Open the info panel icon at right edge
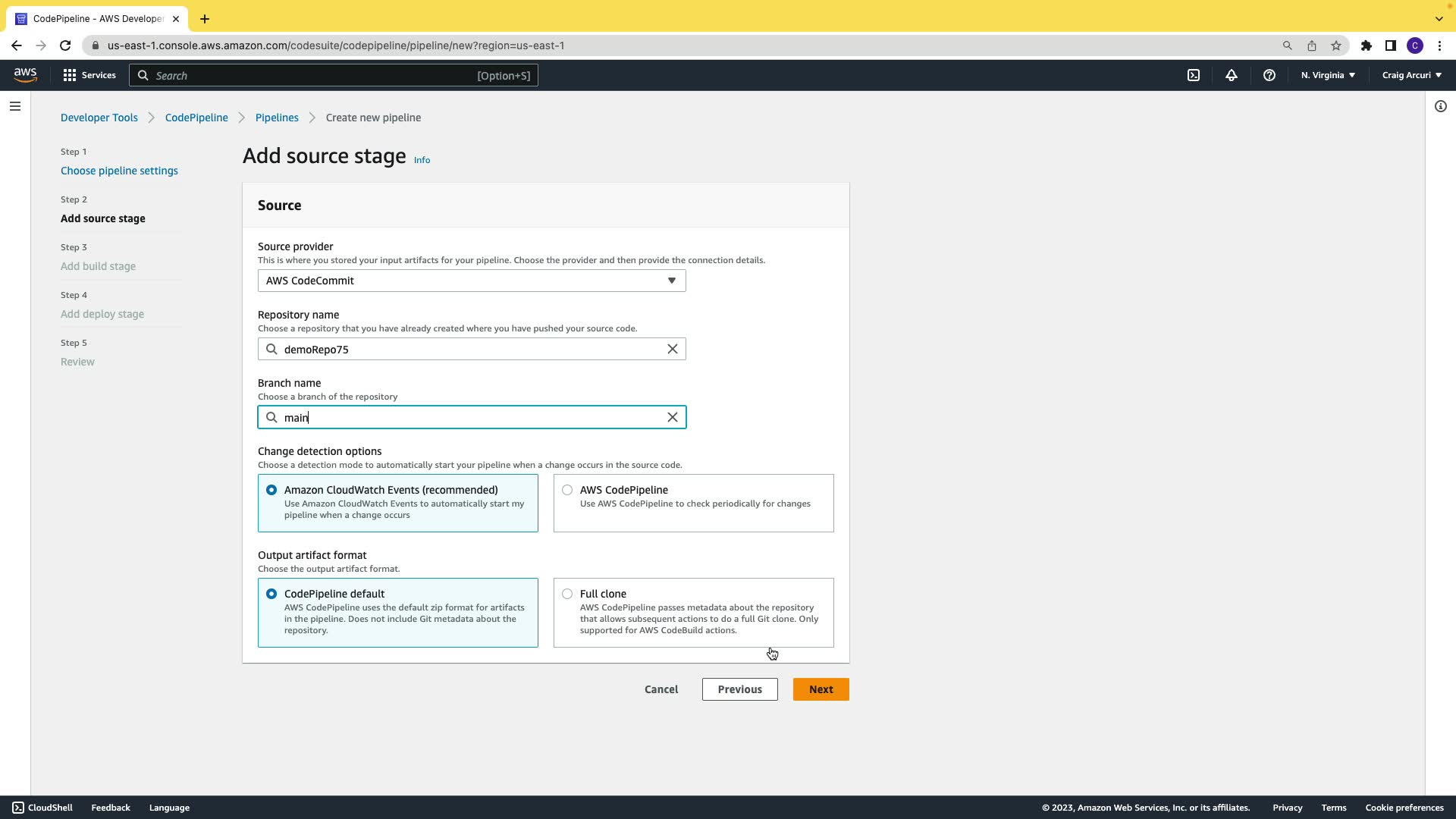Viewport: 1456px width, 819px height. pos(1441,106)
